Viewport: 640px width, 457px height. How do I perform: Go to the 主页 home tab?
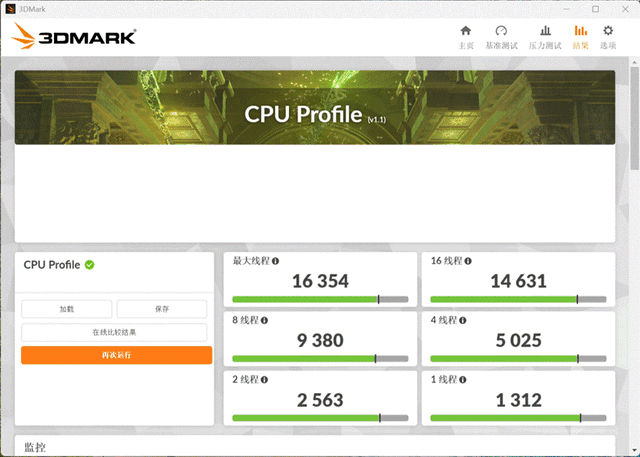466,38
